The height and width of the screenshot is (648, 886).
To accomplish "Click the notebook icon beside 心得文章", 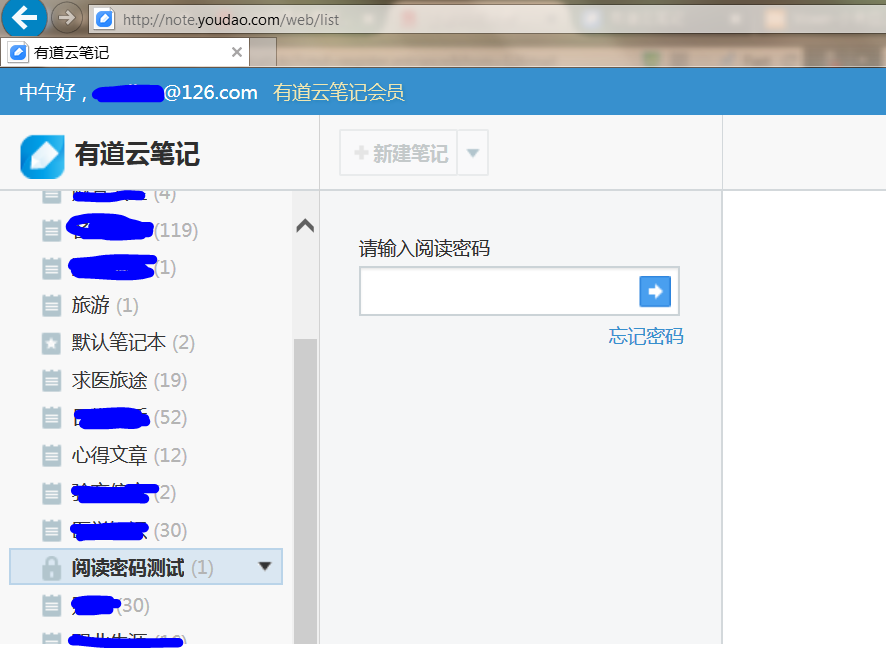I will [51, 455].
